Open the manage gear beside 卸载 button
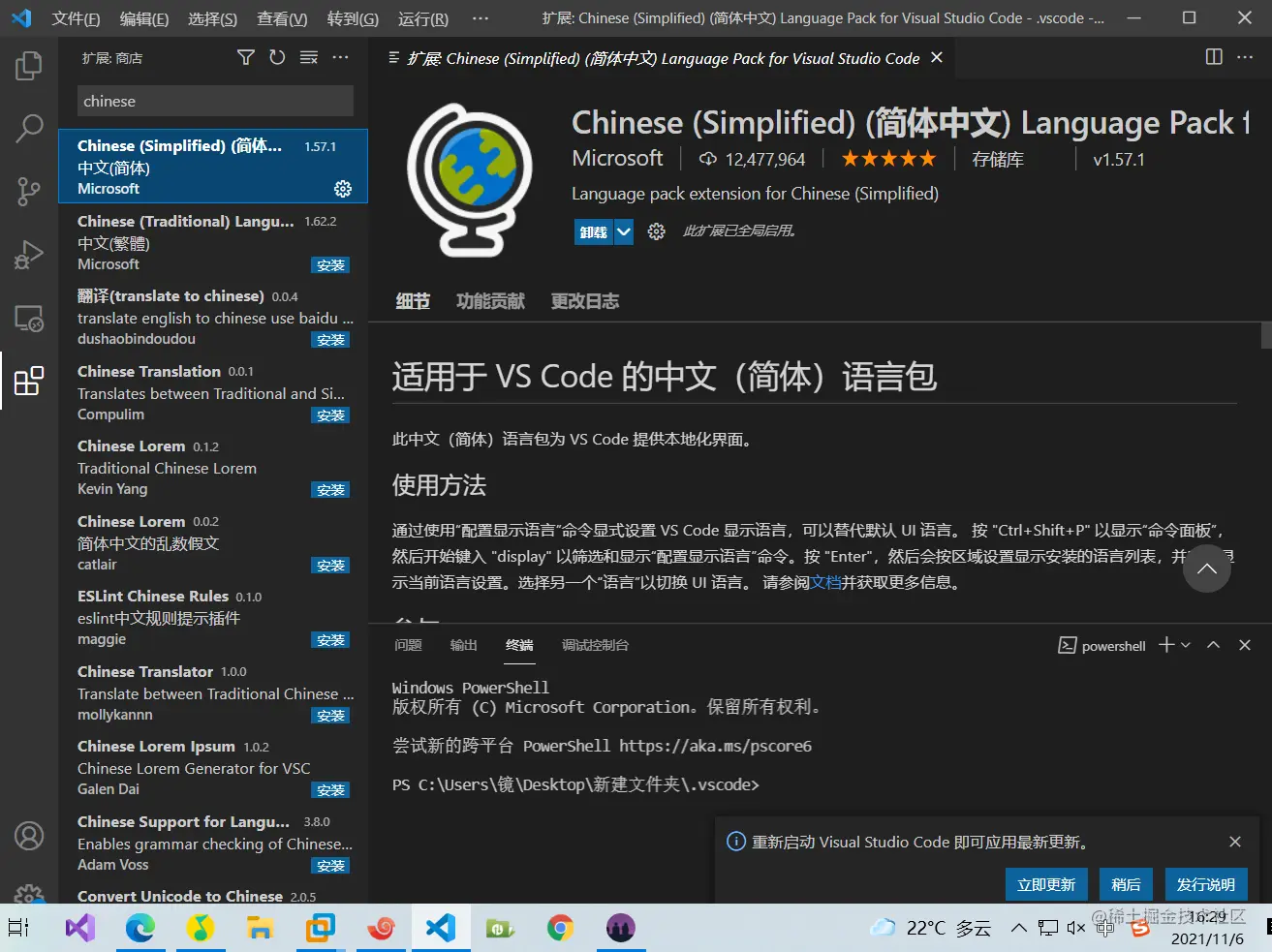Screen dimensions: 1272x952 coord(656,231)
